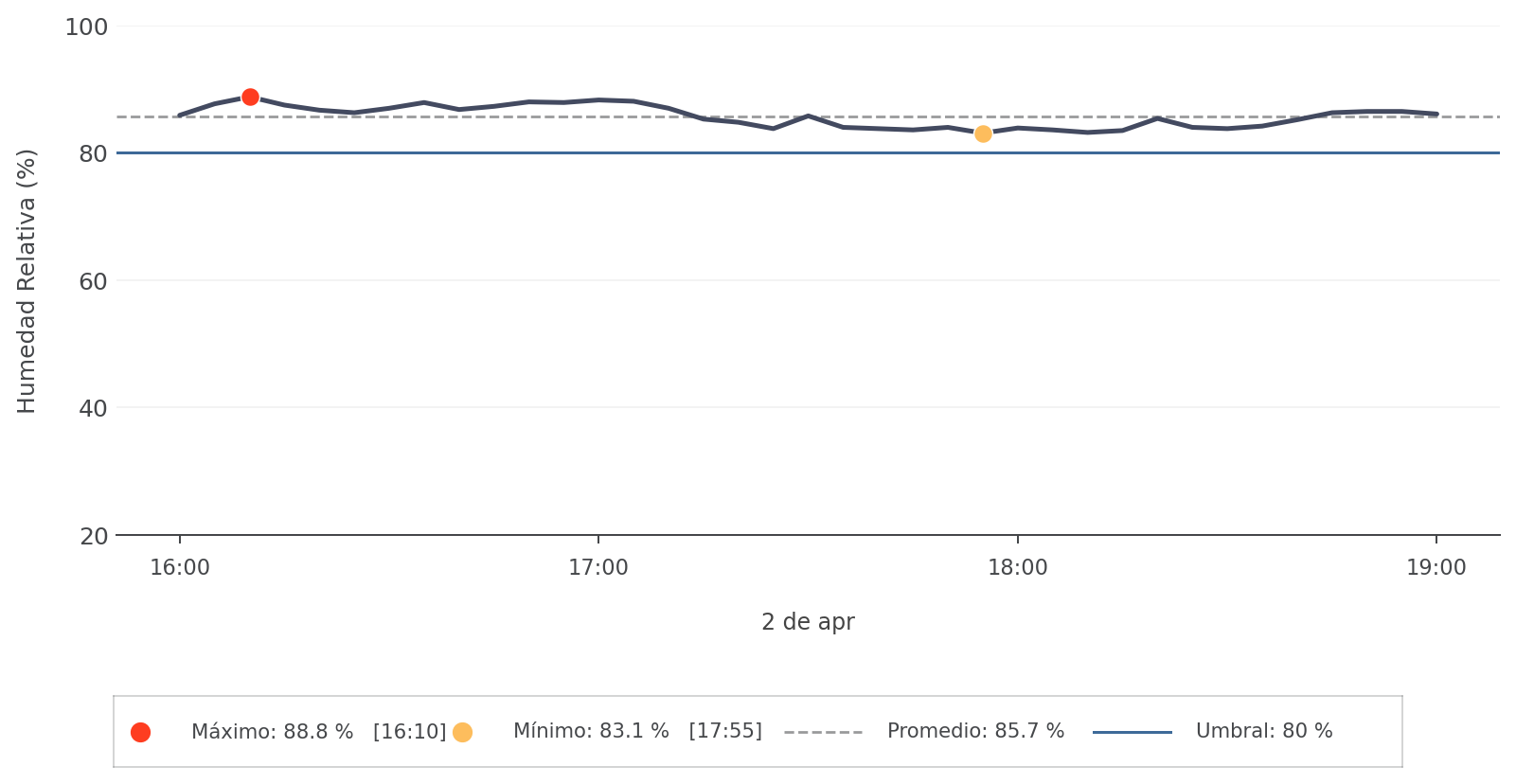Click the 19:00 x-axis tick label
This screenshot has height=784, width=1516.
click(1436, 568)
